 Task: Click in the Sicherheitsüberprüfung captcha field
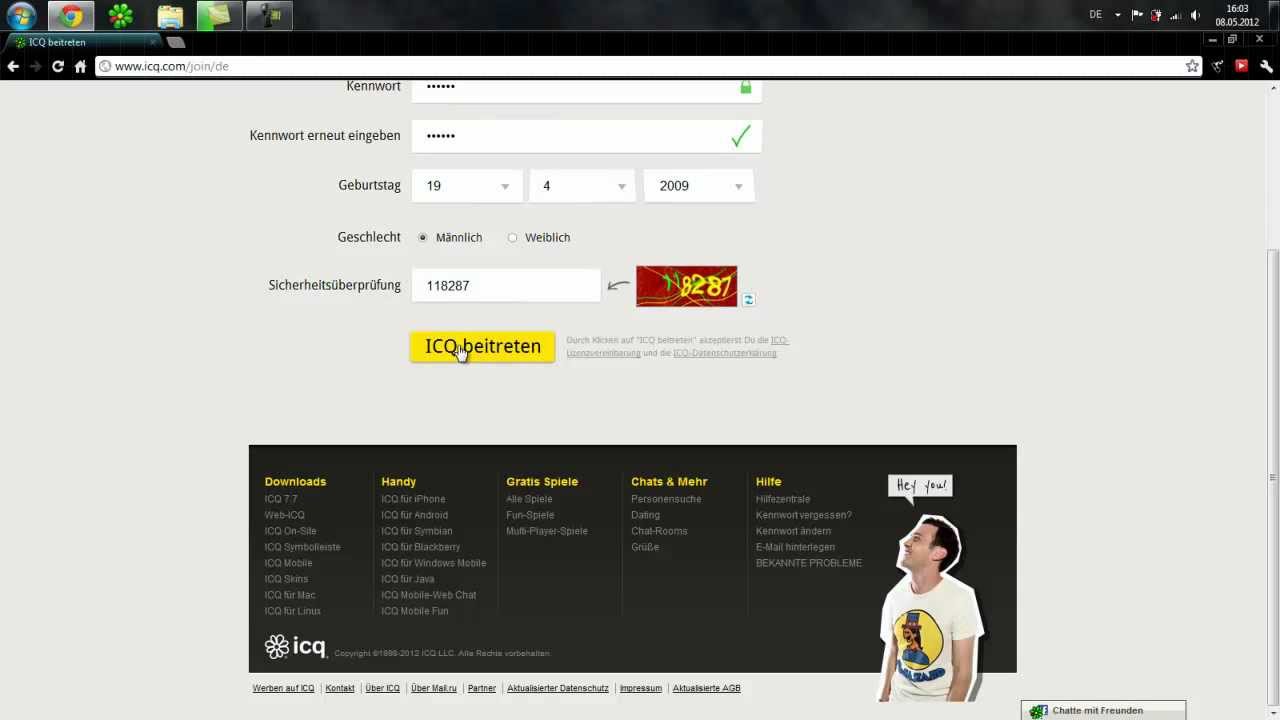506,286
